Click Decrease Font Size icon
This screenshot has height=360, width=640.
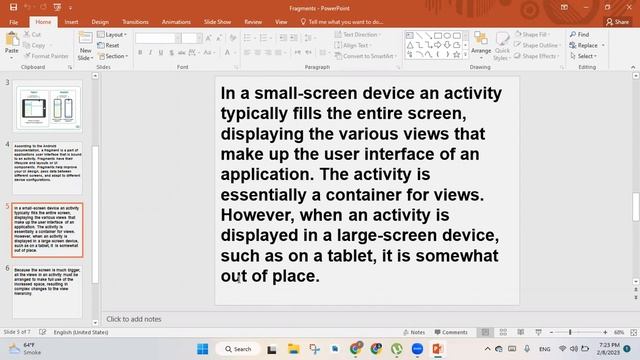coord(219,38)
